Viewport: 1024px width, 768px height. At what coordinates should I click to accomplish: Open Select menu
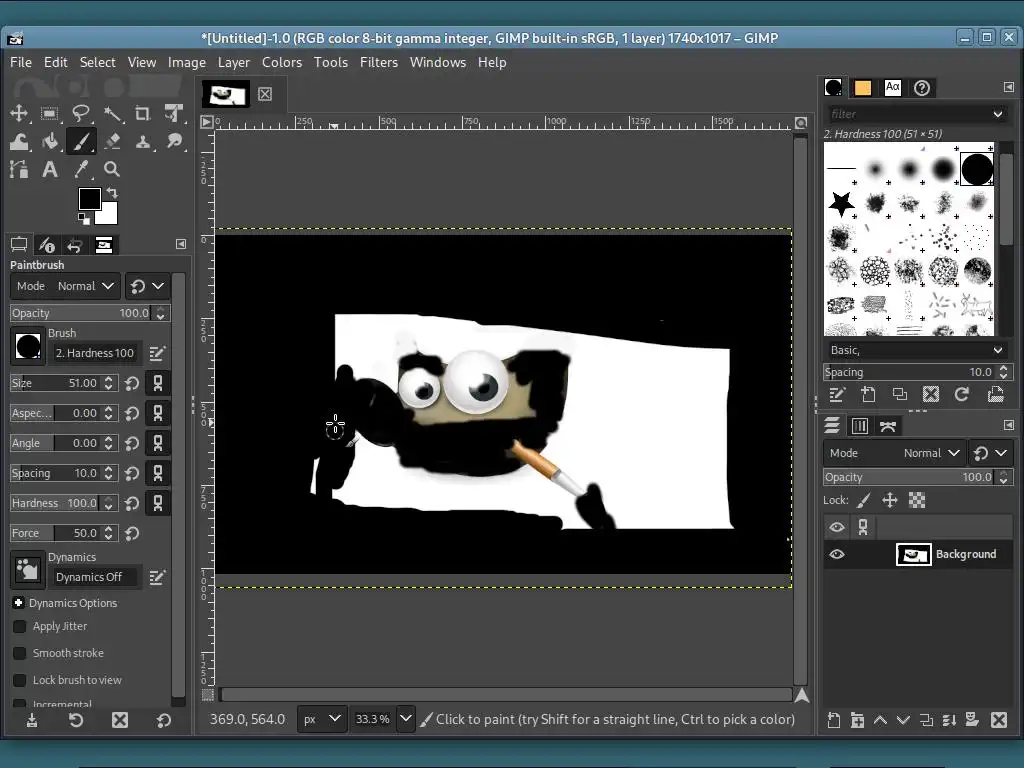(97, 63)
